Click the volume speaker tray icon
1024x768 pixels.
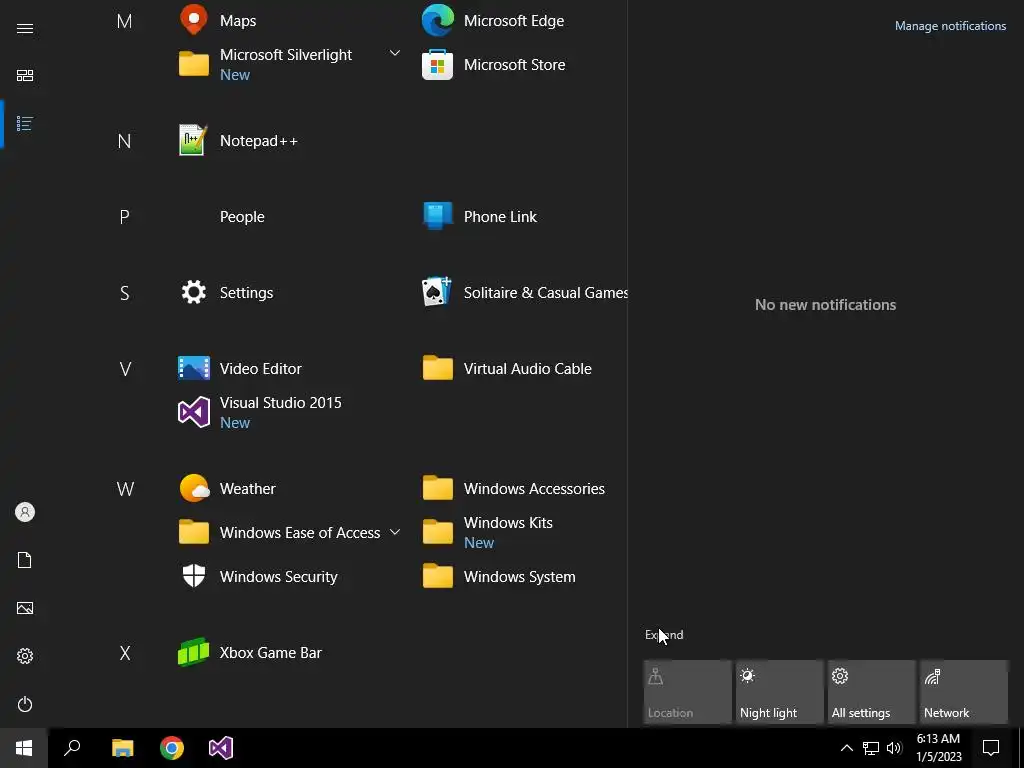click(894, 748)
